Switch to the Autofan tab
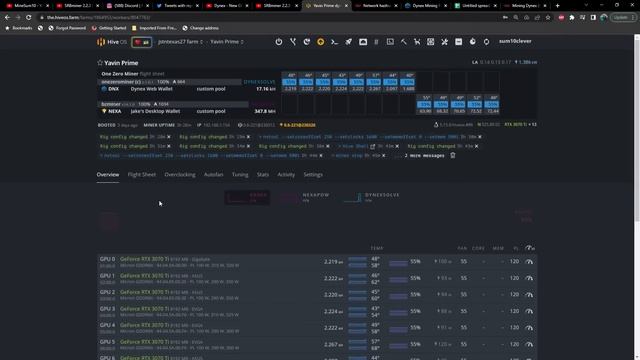 [213, 175]
